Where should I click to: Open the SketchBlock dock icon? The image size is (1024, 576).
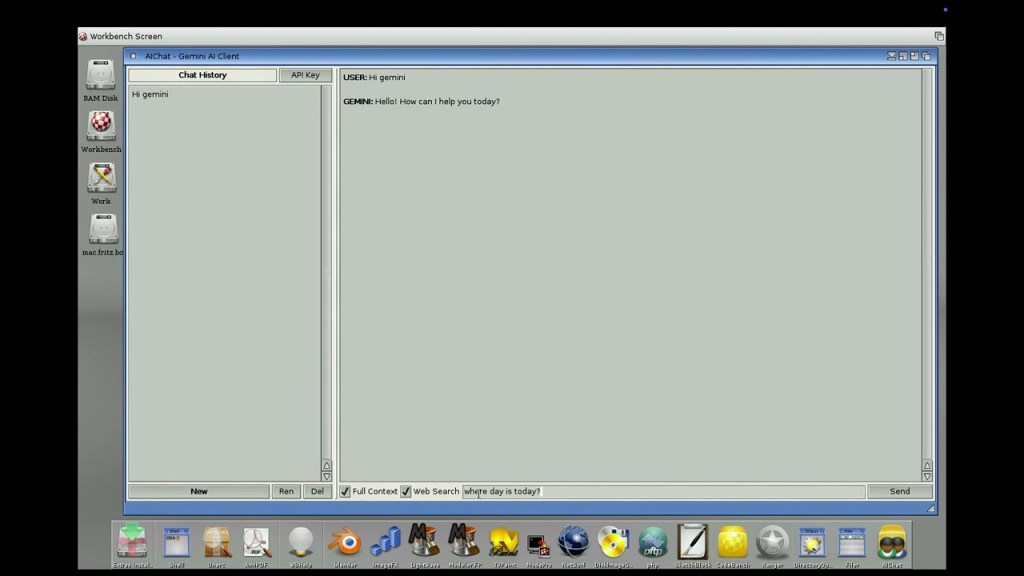tap(692, 542)
